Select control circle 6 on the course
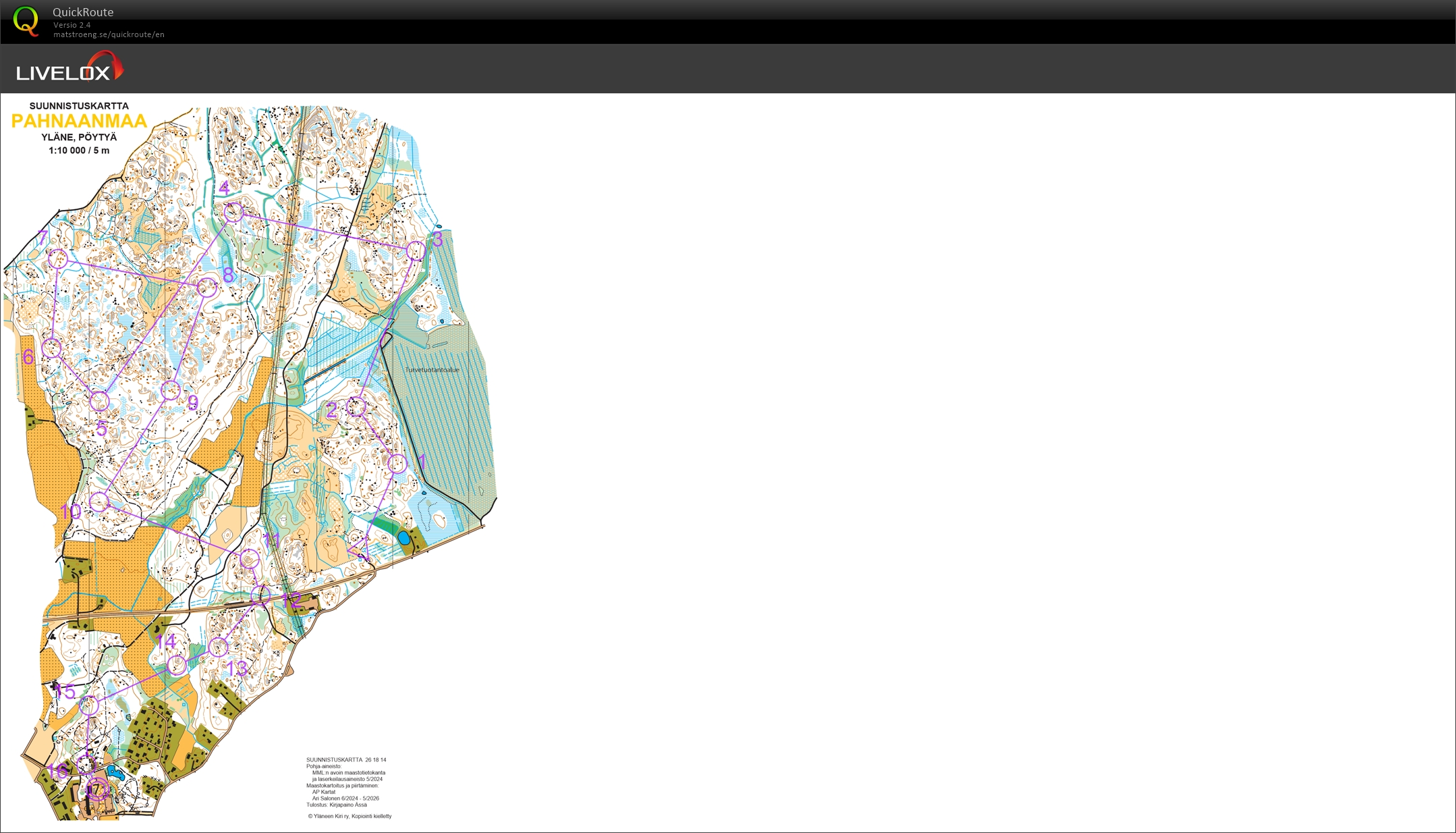 click(52, 348)
